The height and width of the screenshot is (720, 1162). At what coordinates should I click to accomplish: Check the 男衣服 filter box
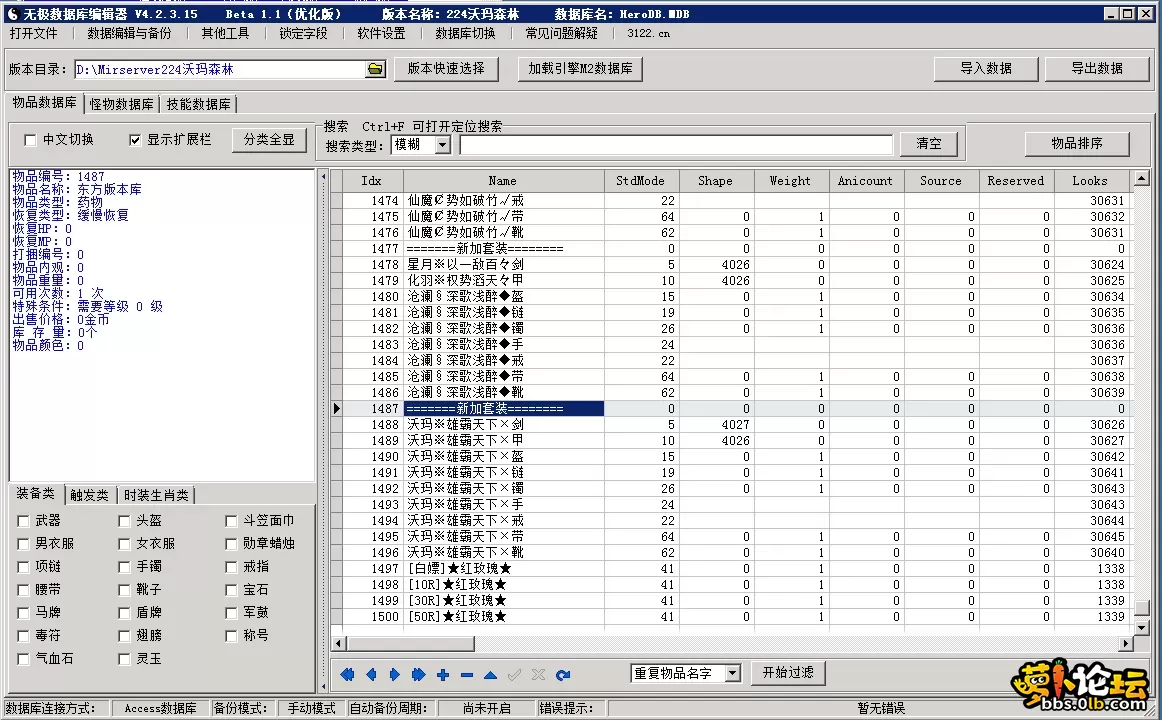click(23, 544)
